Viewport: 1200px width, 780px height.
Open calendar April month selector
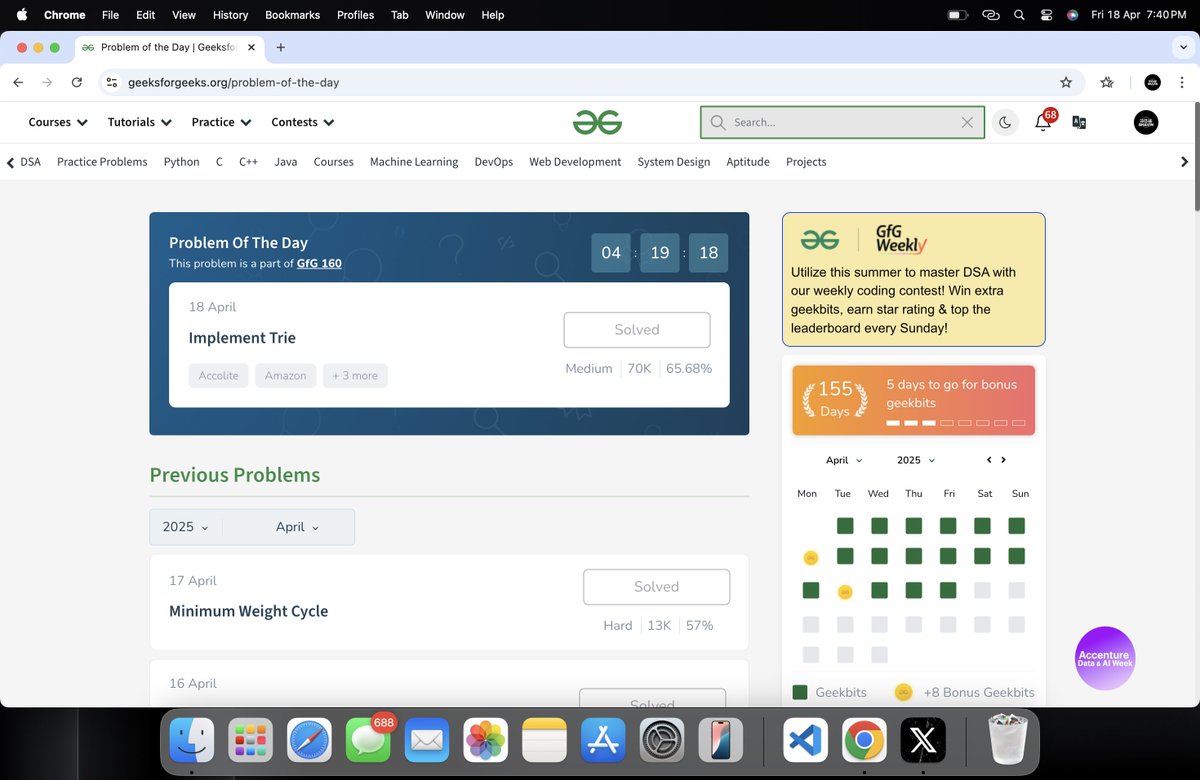pos(843,460)
